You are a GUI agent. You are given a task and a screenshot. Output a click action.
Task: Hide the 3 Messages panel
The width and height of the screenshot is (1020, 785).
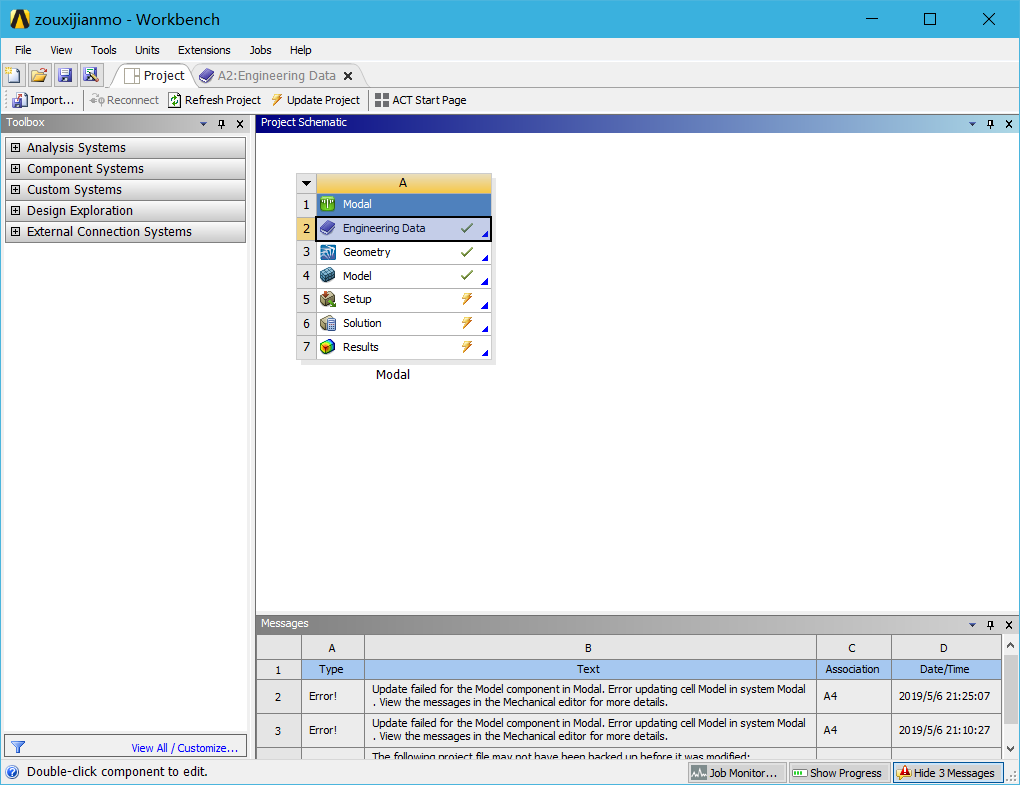point(947,773)
